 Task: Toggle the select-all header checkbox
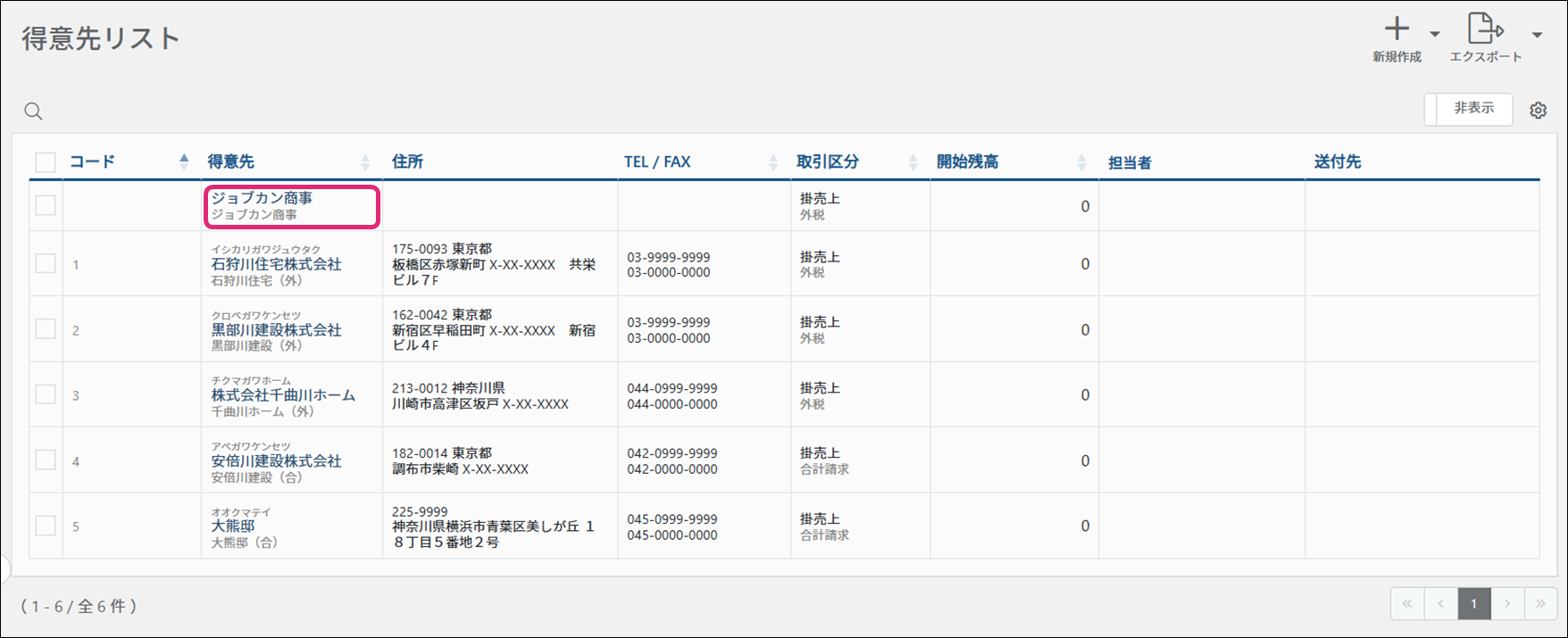click(x=46, y=162)
